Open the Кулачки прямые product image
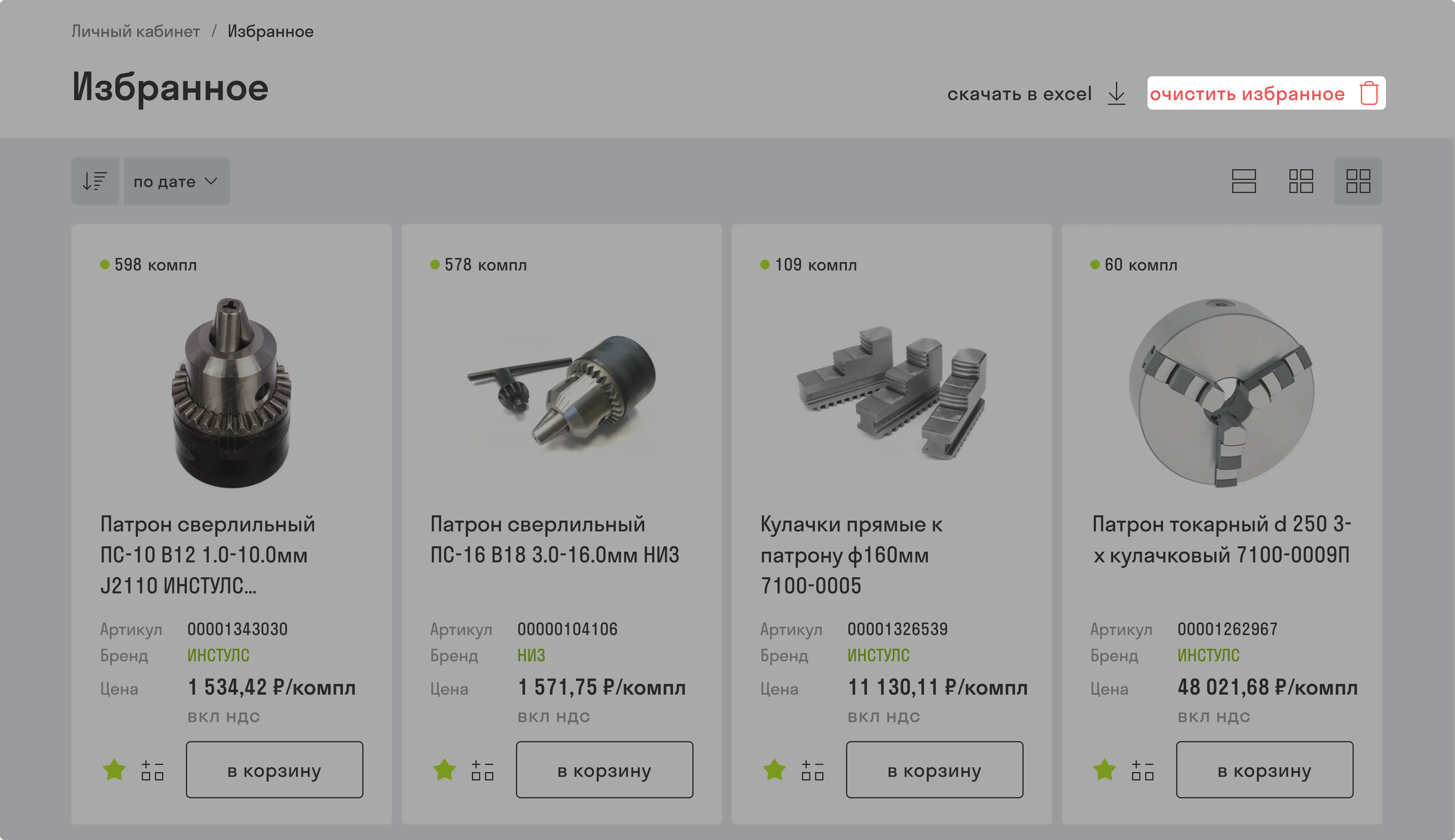 pos(891,392)
